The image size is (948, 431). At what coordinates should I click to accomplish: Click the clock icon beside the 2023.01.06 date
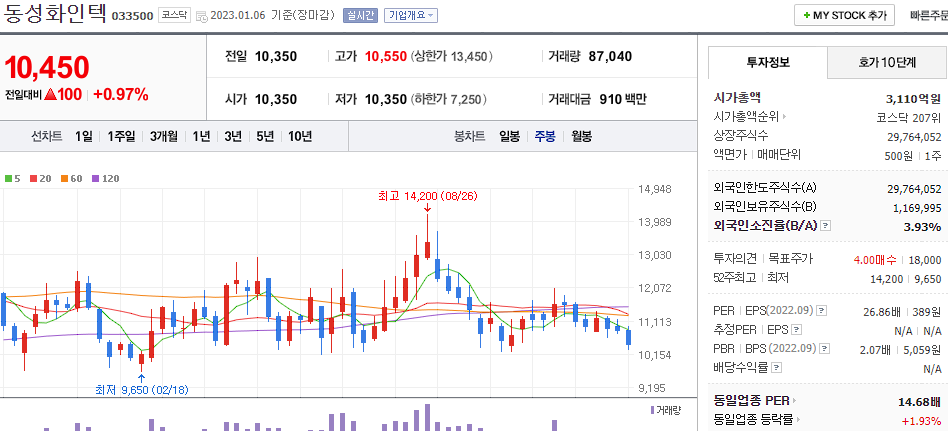[x=202, y=16]
